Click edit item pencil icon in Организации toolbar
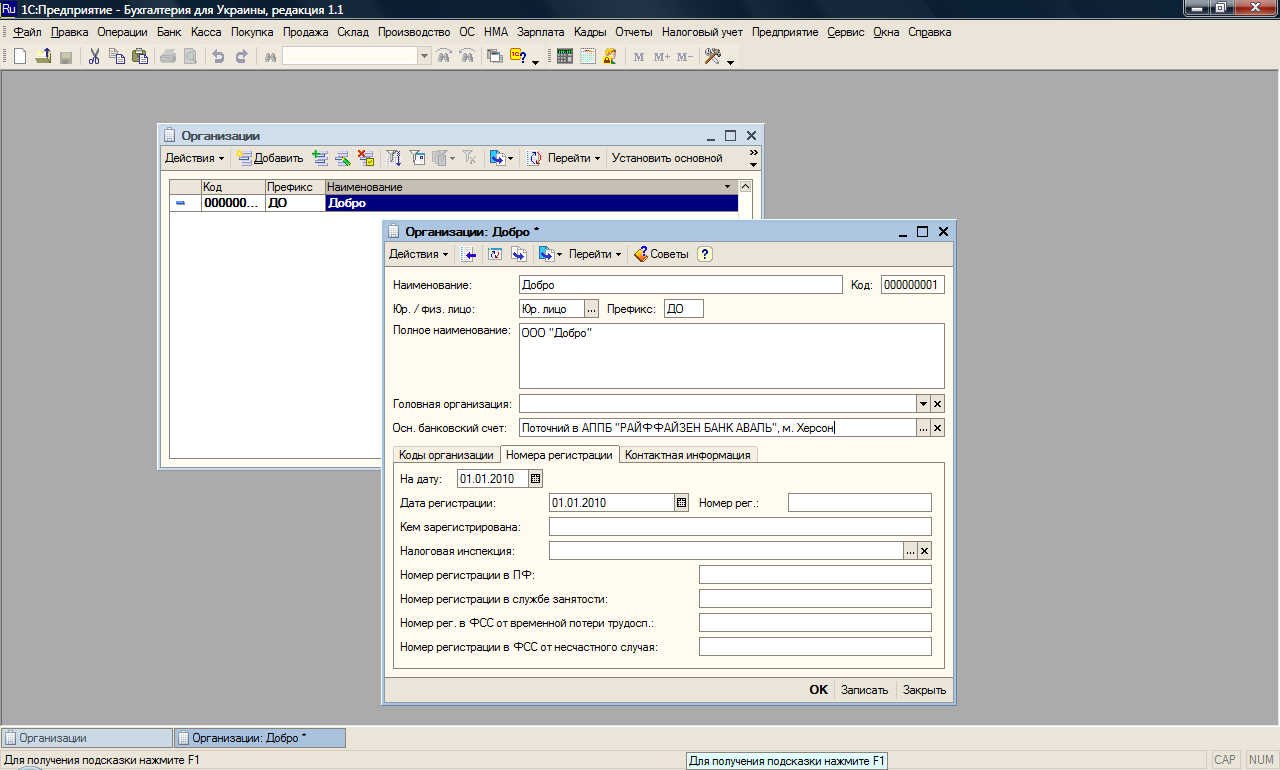 point(343,158)
